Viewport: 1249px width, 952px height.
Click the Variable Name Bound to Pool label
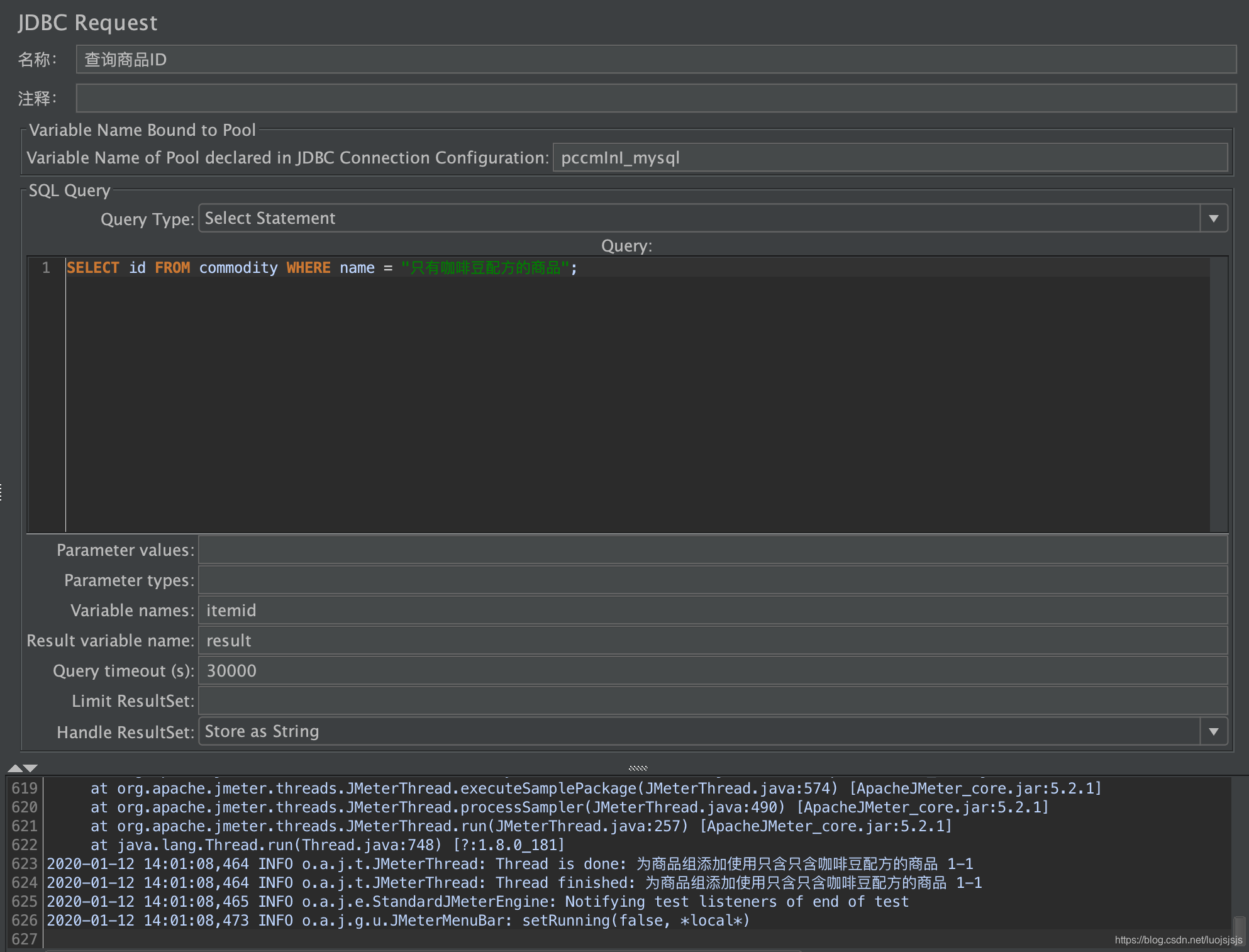click(x=142, y=130)
